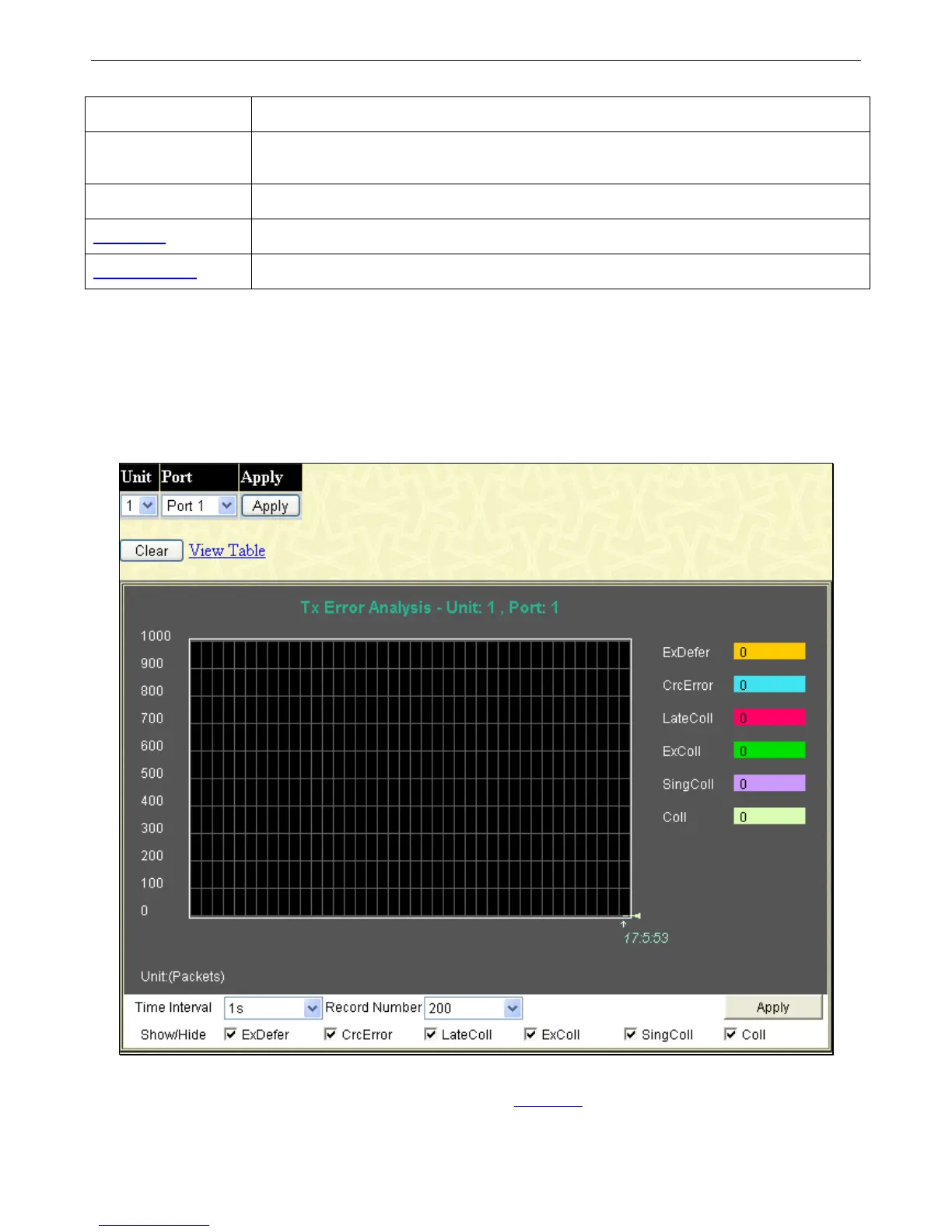The image size is (952, 1232).
Task: Click the Clear button
Action: [152, 551]
